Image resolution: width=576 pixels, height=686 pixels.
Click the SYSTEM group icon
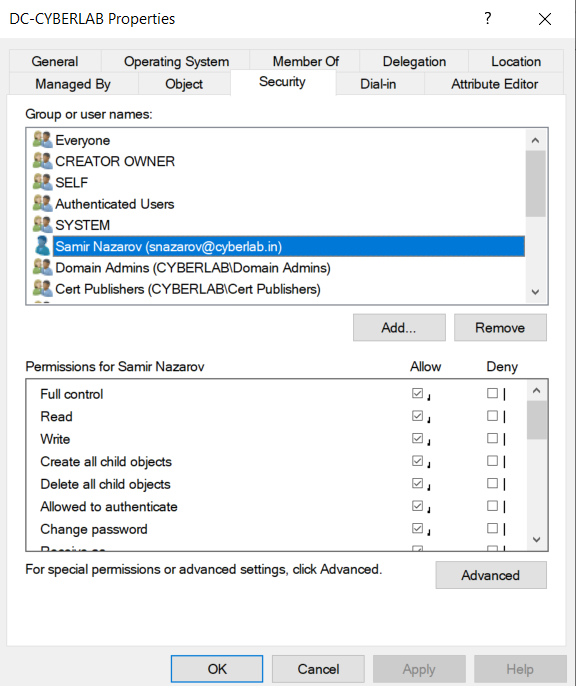42,225
